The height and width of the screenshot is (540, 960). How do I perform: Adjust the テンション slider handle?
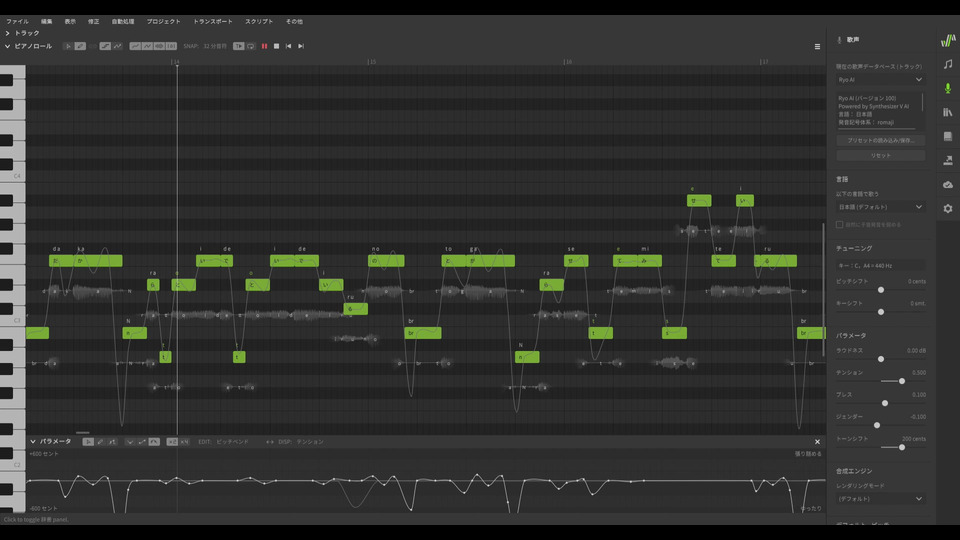point(902,381)
